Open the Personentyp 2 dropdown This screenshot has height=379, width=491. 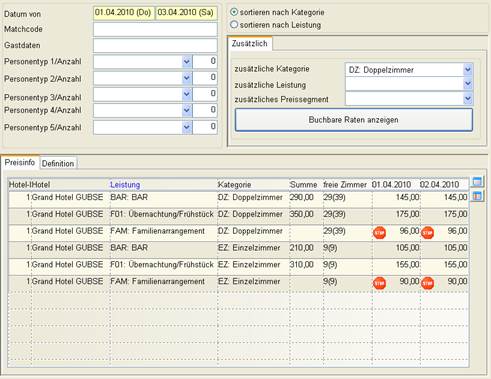[x=187, y=78]
